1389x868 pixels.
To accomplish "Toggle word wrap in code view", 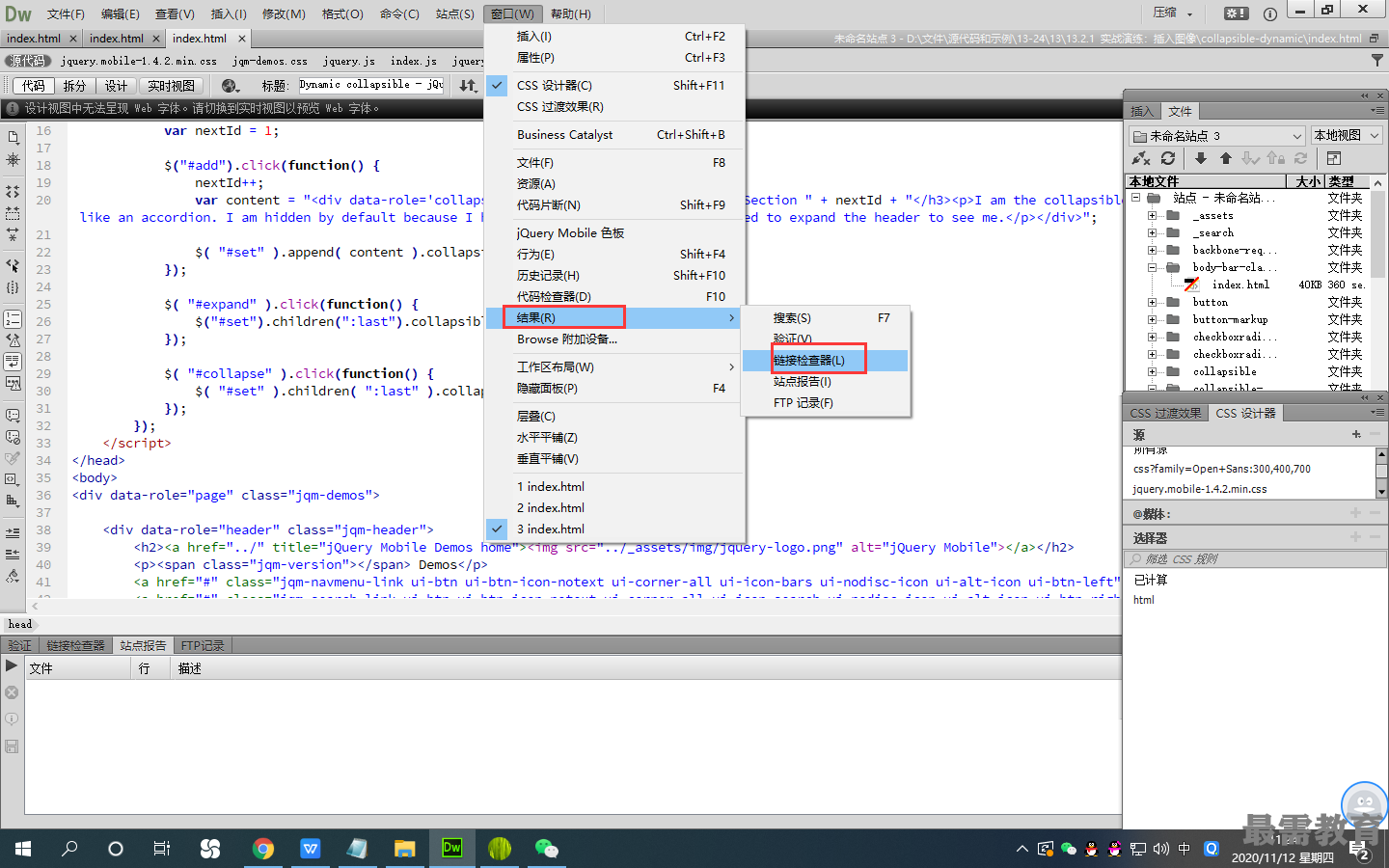I will (13, 361).
